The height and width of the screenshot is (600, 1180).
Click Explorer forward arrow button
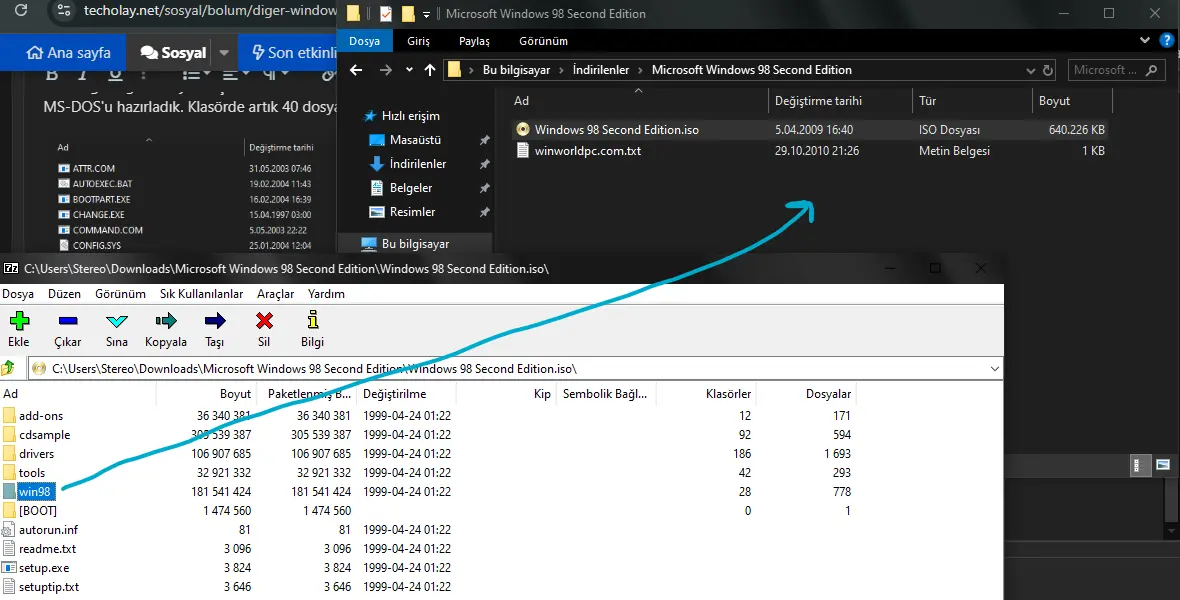(x=386, y=70)
